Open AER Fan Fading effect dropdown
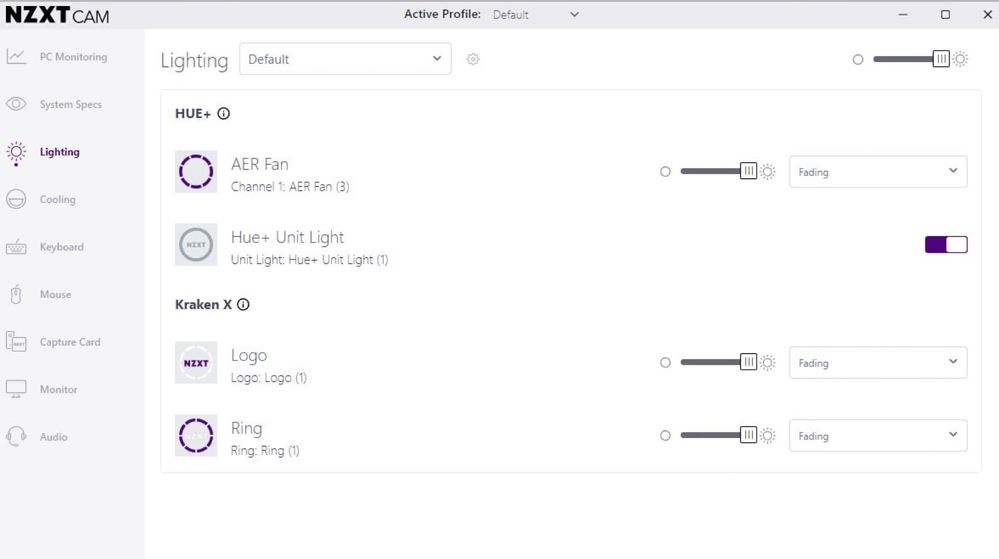 (878, 171)
